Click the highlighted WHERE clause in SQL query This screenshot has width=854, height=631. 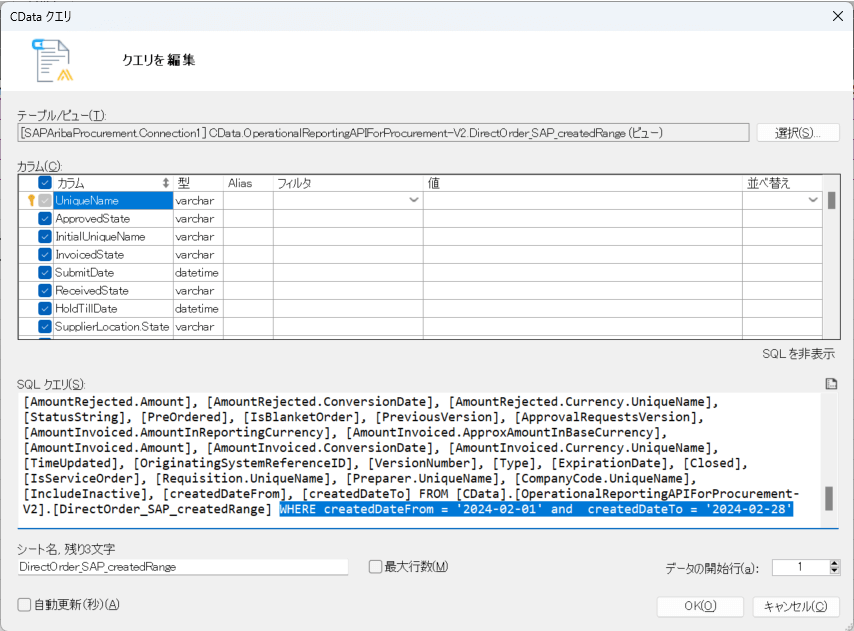(x=536, y=509)
